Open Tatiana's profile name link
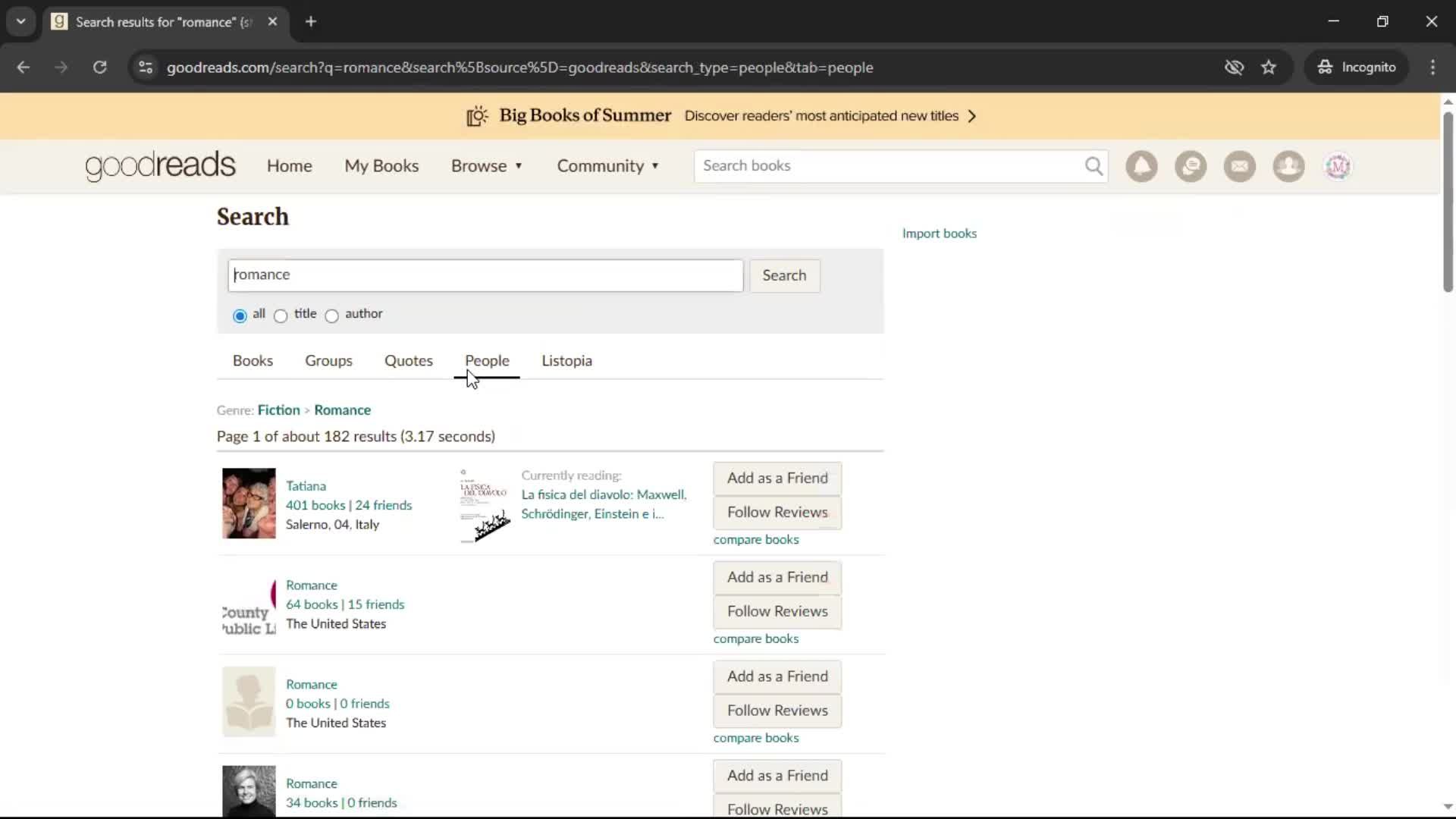This screenshot has width=1456, height=819. click(x=306, y=486)
